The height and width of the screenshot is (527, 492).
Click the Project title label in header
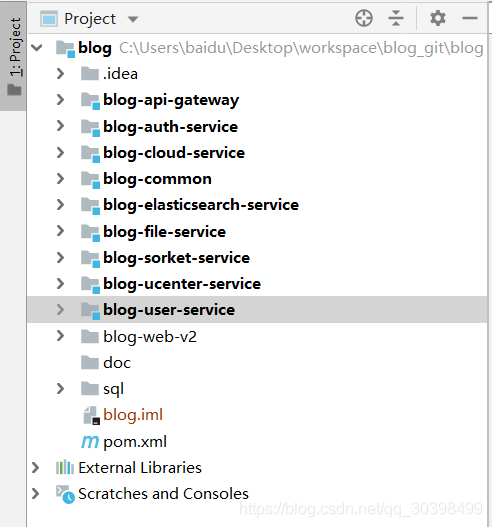(x=90, y=19)
